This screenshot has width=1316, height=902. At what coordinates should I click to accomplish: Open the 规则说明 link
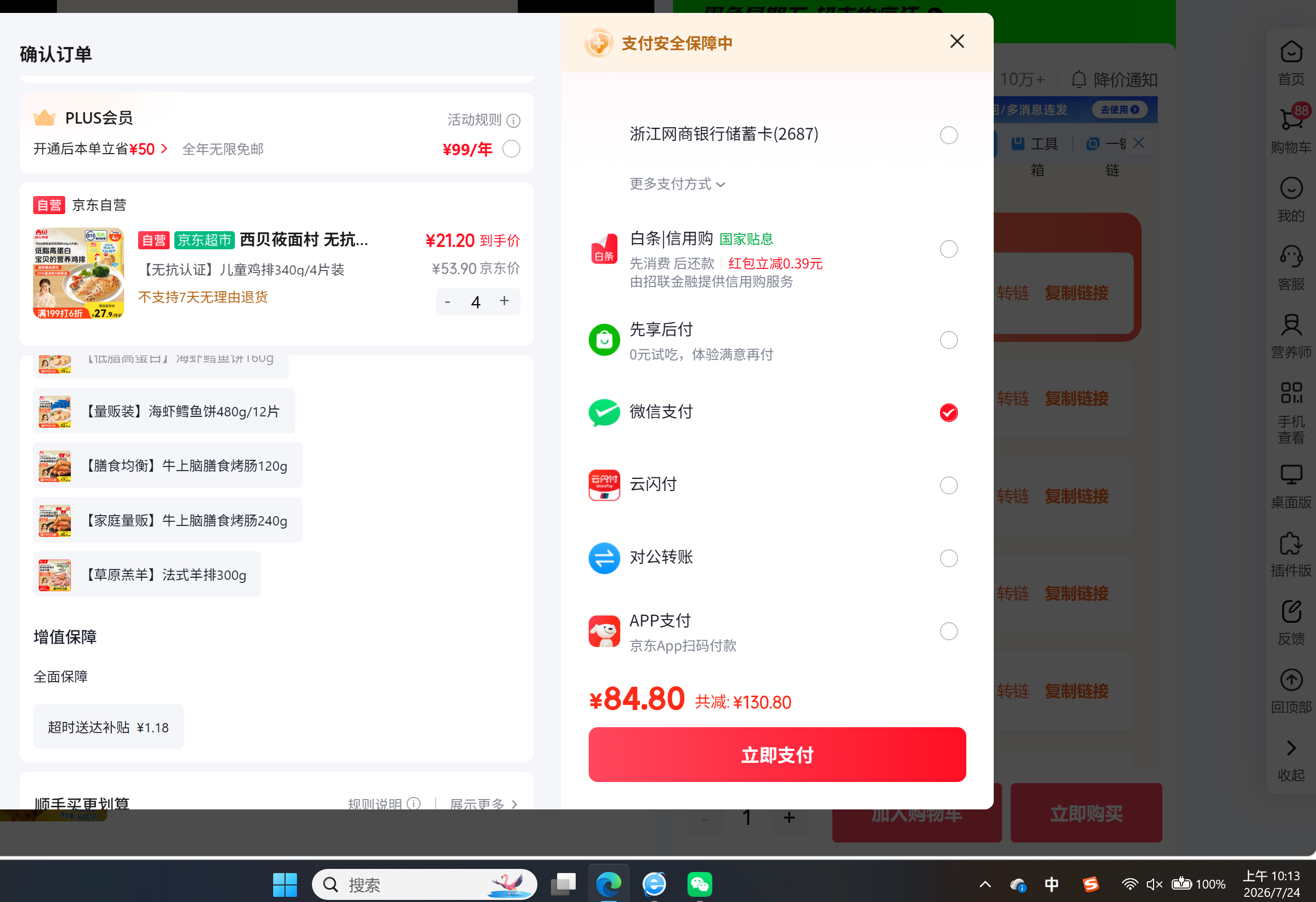(375, 804)
